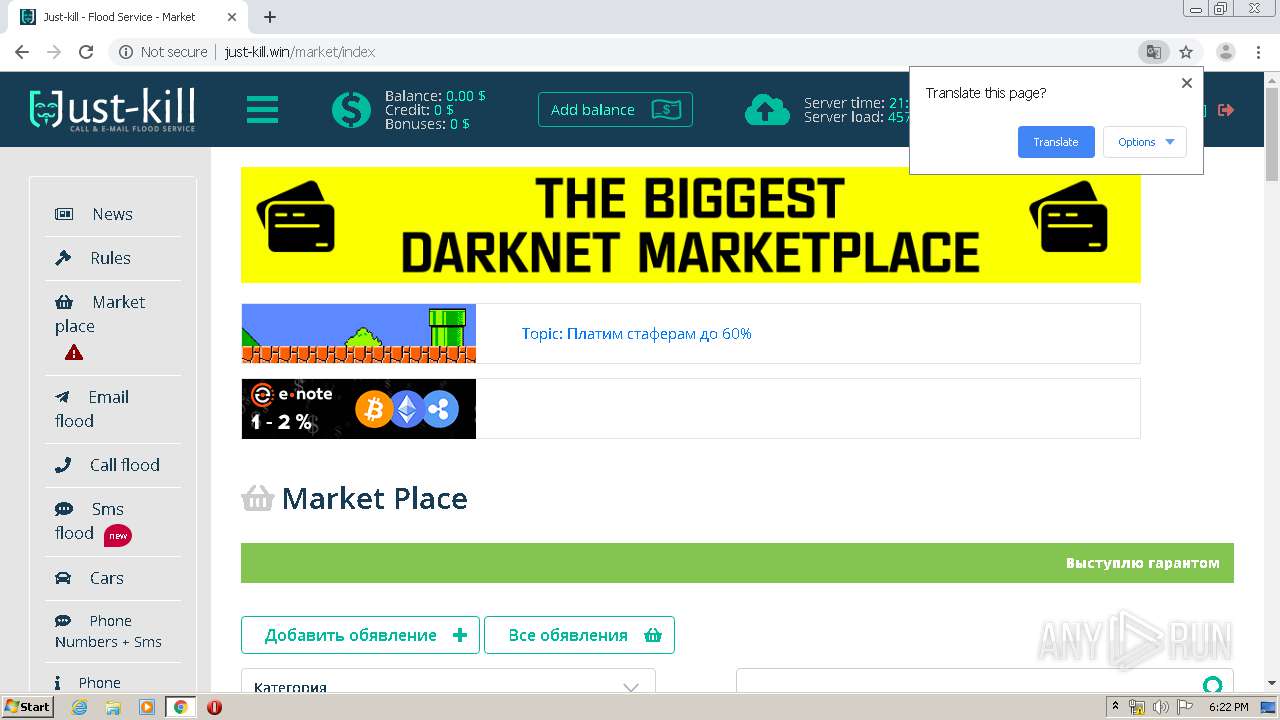The height and width of the screenshot is (720, 1280).
Task: Click the Not secure site info icon
Action: (126, 52)
